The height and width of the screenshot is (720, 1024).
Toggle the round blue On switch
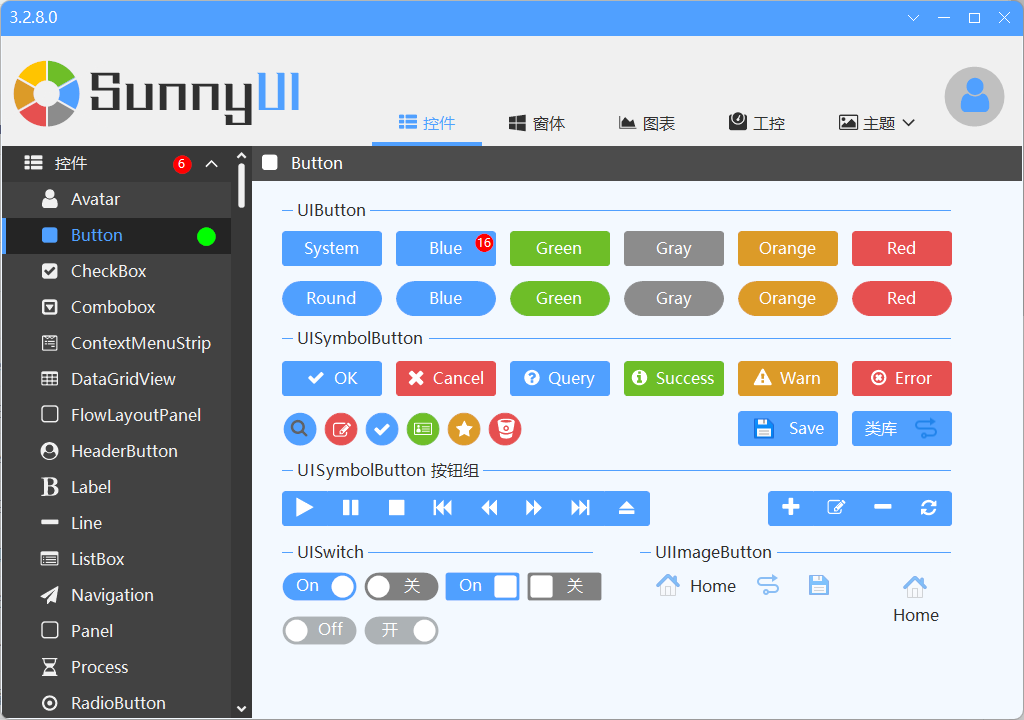[319, 586]
